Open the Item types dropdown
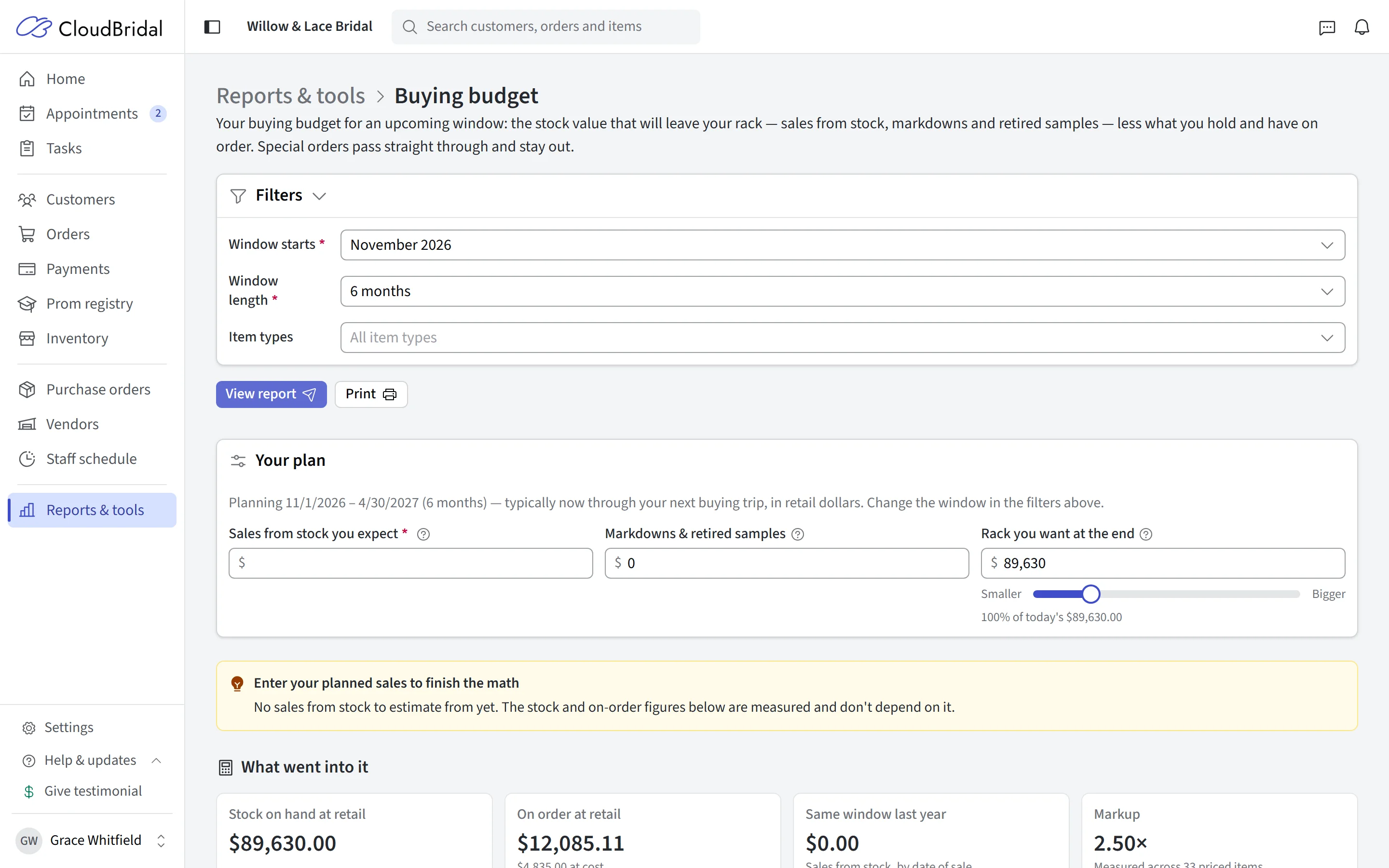 [x=843, y=338]
